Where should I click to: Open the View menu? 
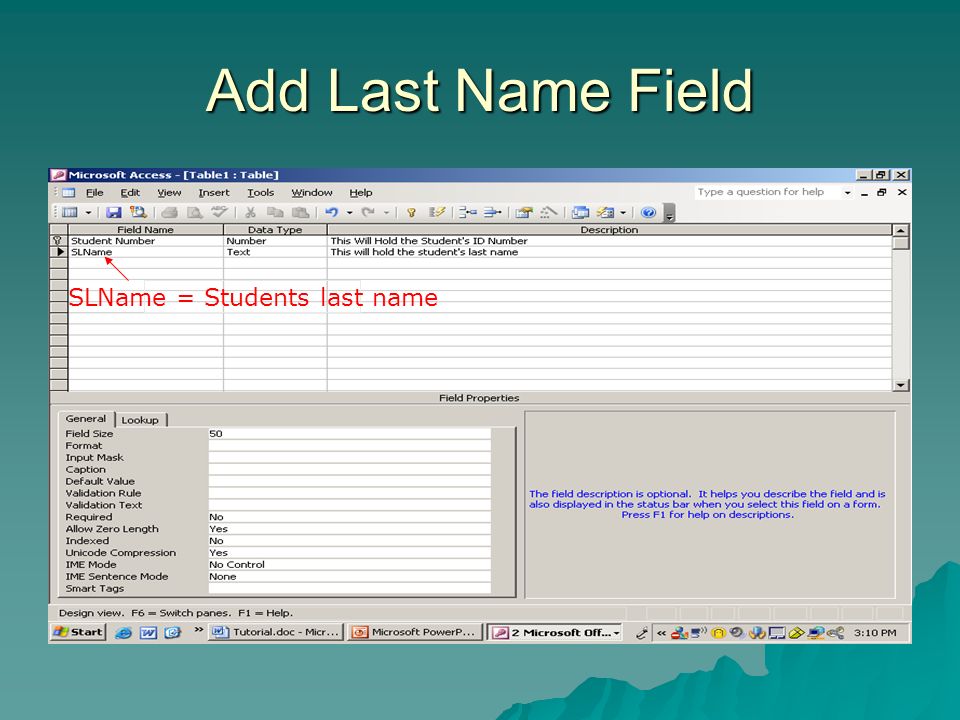[x=169, y=192]
